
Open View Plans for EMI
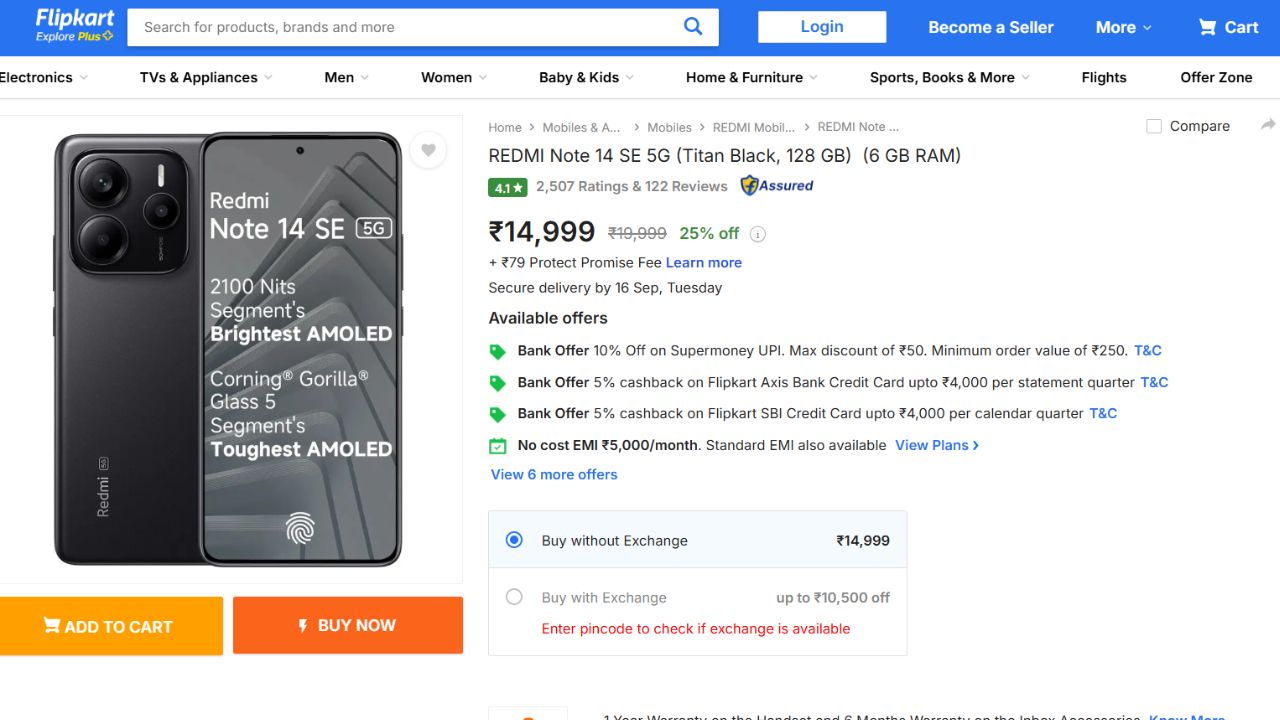(x=937, y=445)
